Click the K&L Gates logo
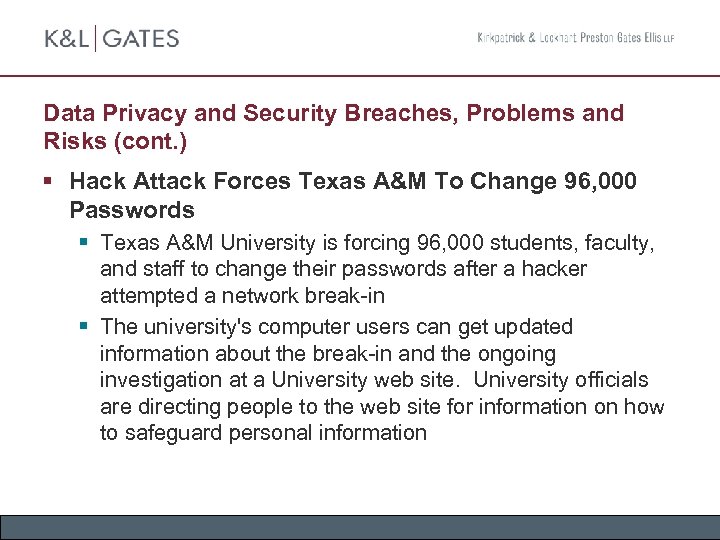The image size is (720, 540). coord(111,39)
